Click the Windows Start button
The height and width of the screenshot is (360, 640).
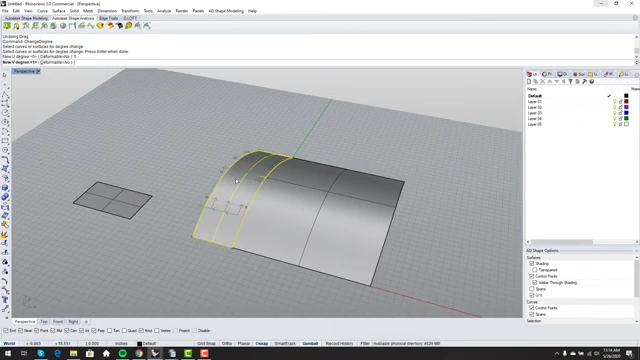pos(8,353)
